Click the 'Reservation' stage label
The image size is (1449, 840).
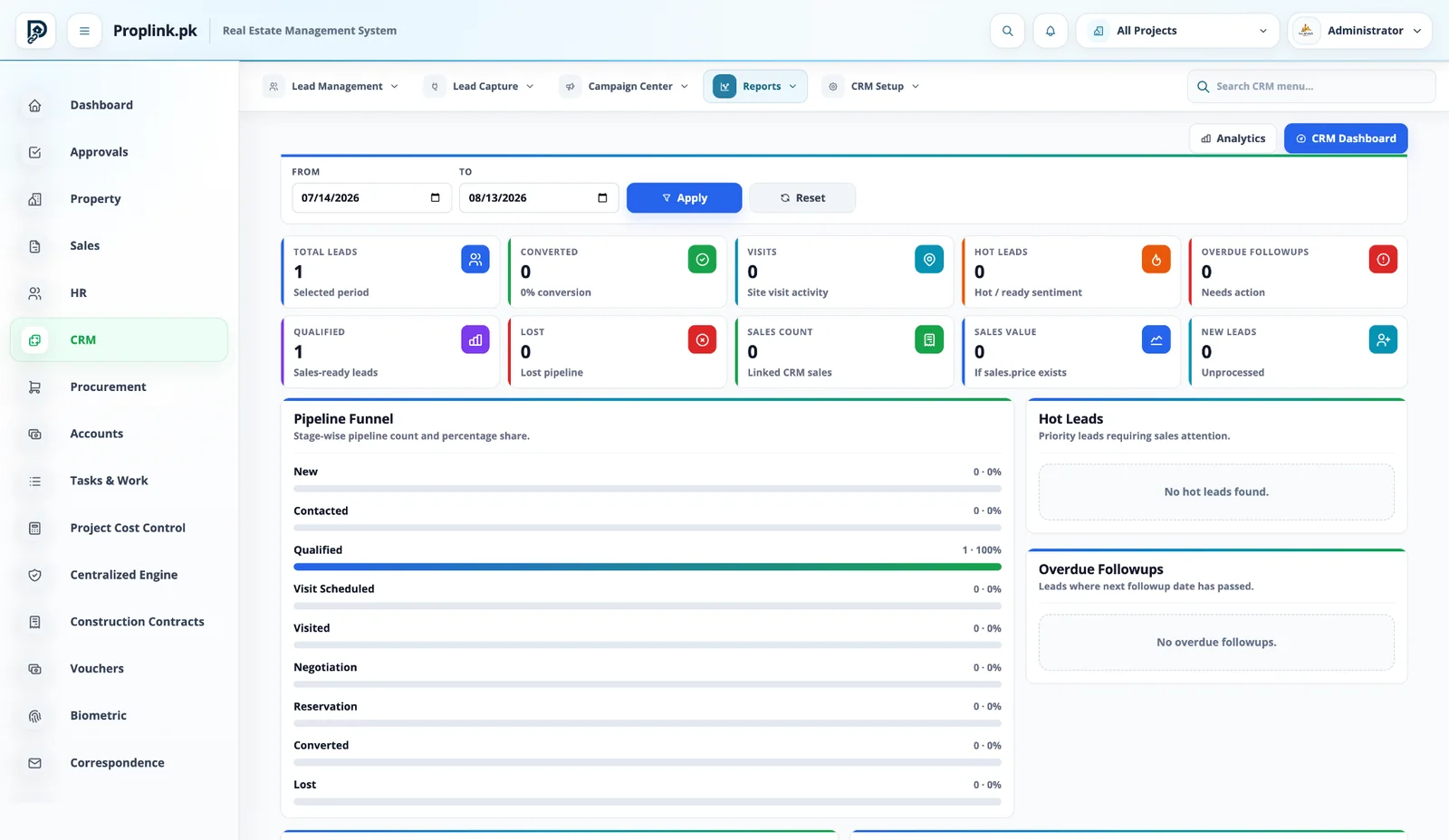(x=325, y=707)
